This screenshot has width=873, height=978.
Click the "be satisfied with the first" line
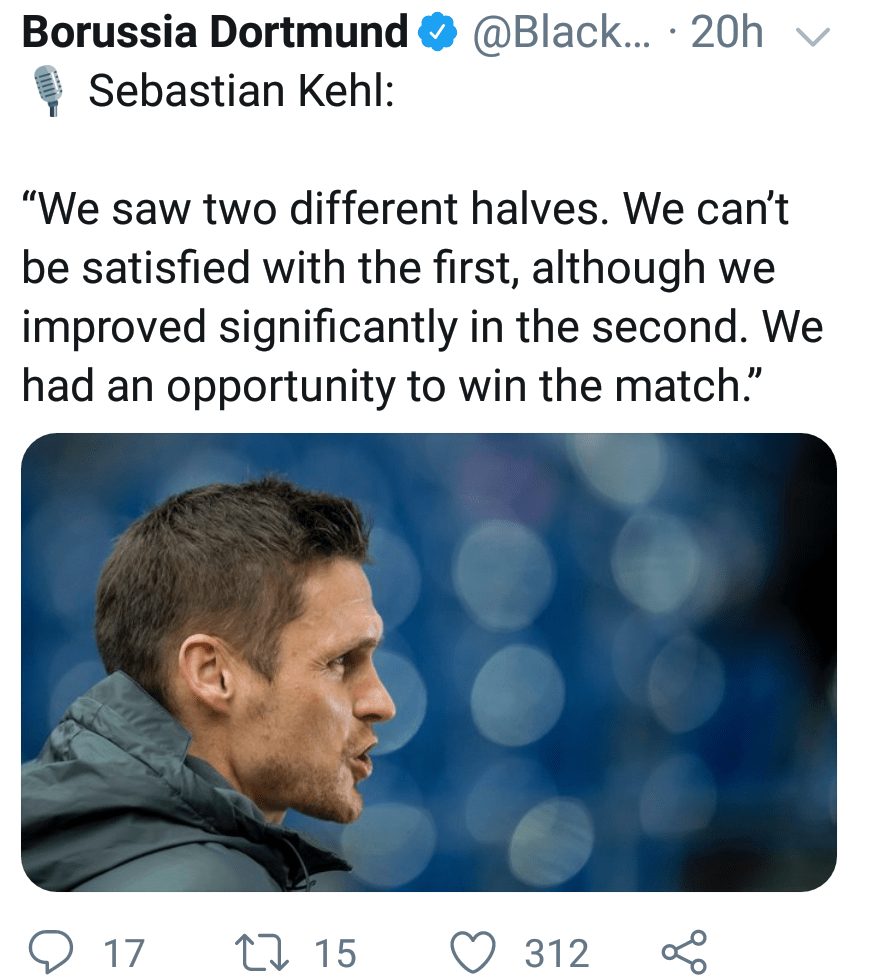click(398, 271)
